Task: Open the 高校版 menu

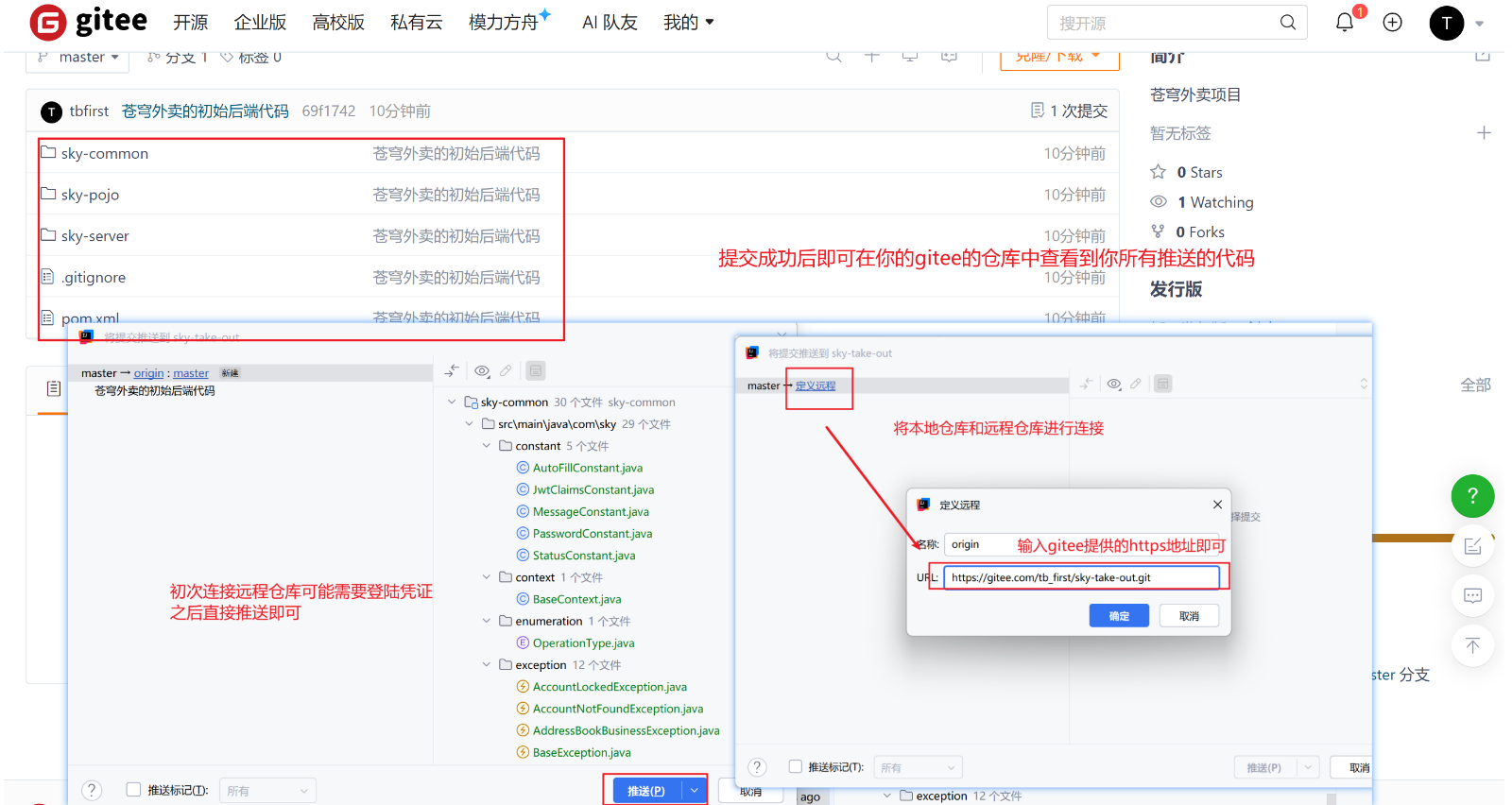Action: point(338,23)
